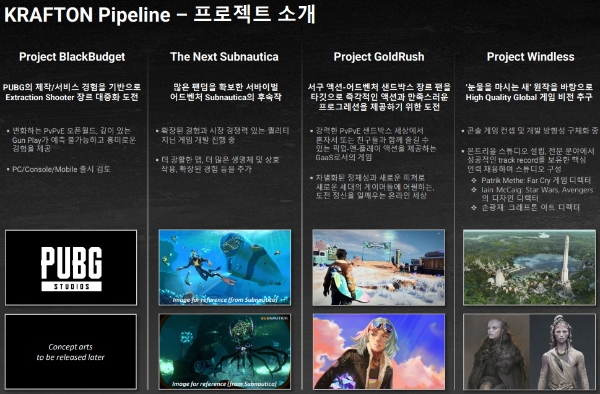Open the Windless character concept portraits image
Viewport: 600px width, 394px height.
point(529,352)
